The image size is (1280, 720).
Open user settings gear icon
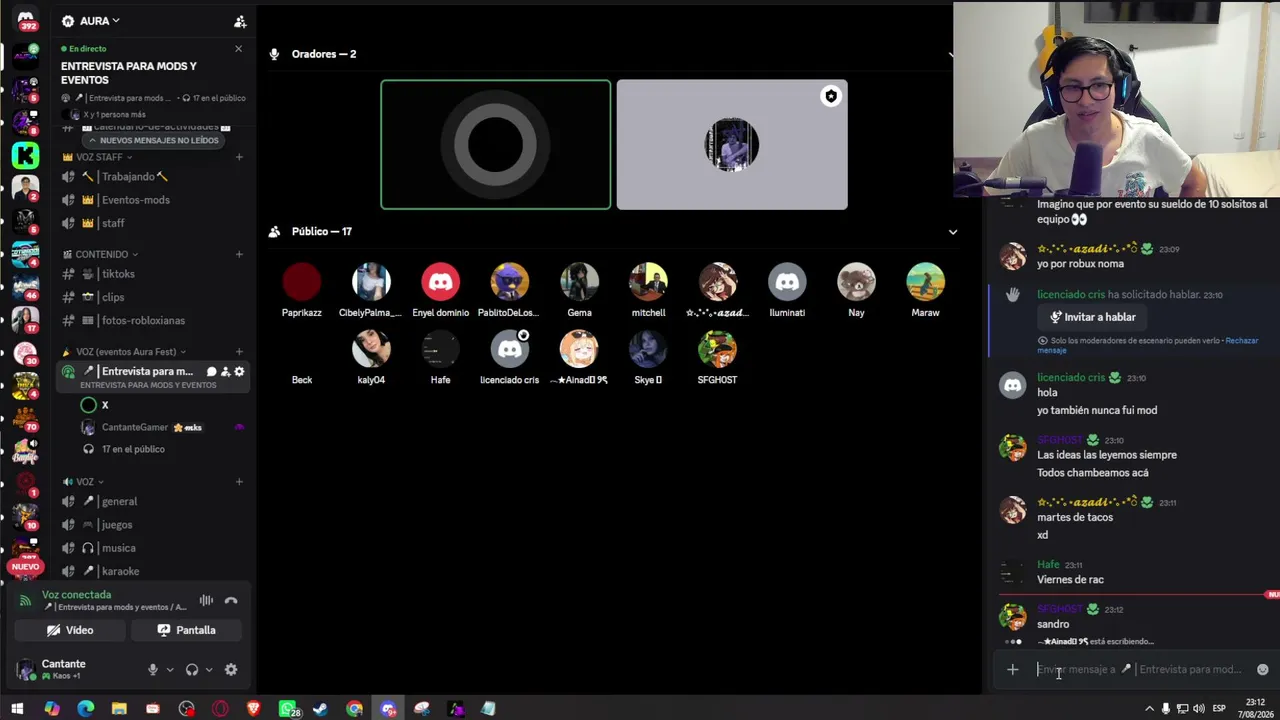231,670
